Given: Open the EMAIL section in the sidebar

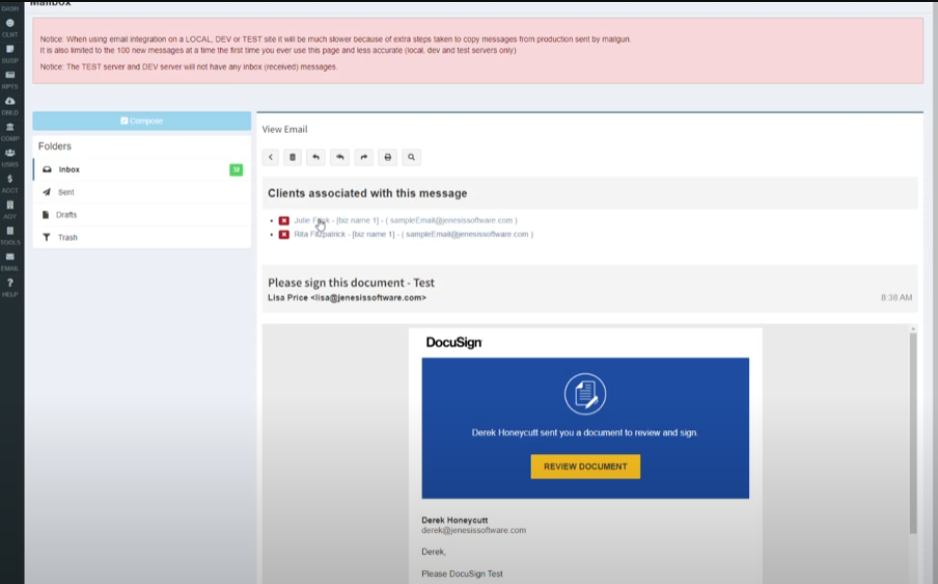Looking at the screenshot, I should click(10, 261).
